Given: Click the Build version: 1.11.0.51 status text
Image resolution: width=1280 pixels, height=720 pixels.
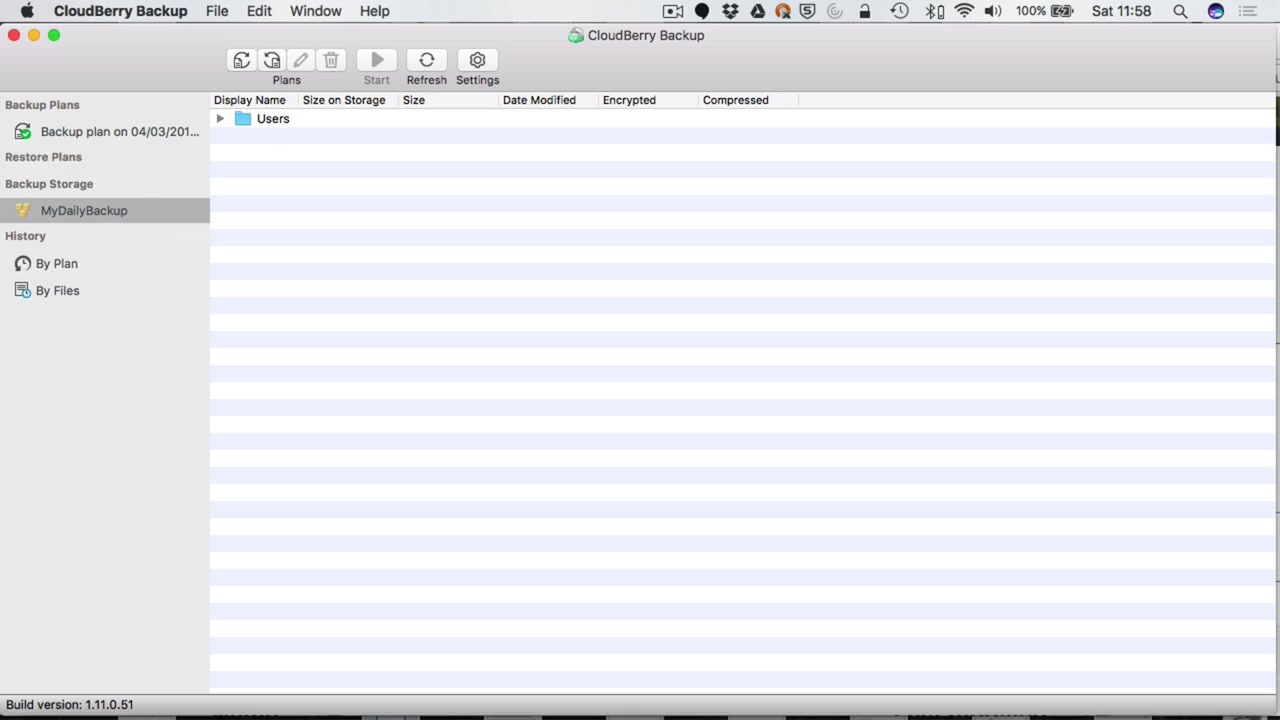Looking at the screenshot, I should tap(70, 705).
